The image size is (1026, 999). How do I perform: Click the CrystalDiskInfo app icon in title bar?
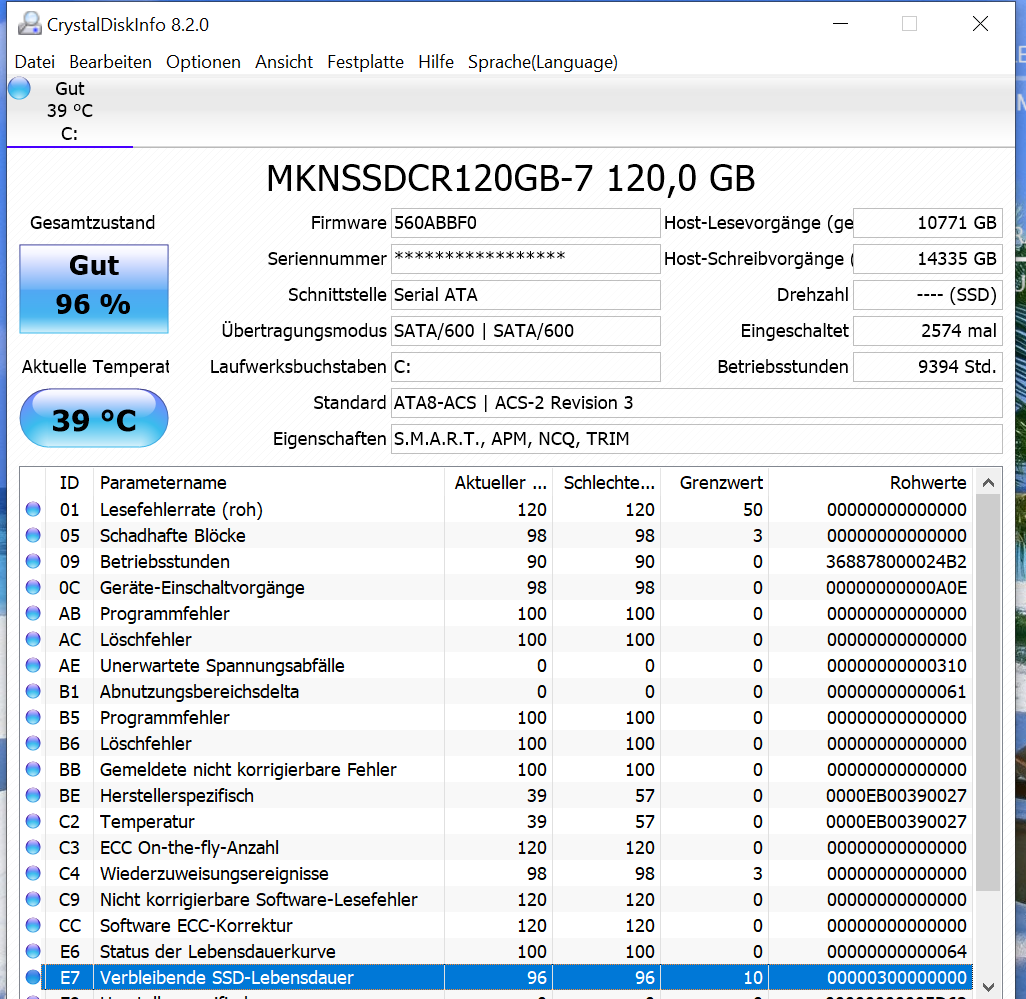pyautogui.click(x=29, y=24)
